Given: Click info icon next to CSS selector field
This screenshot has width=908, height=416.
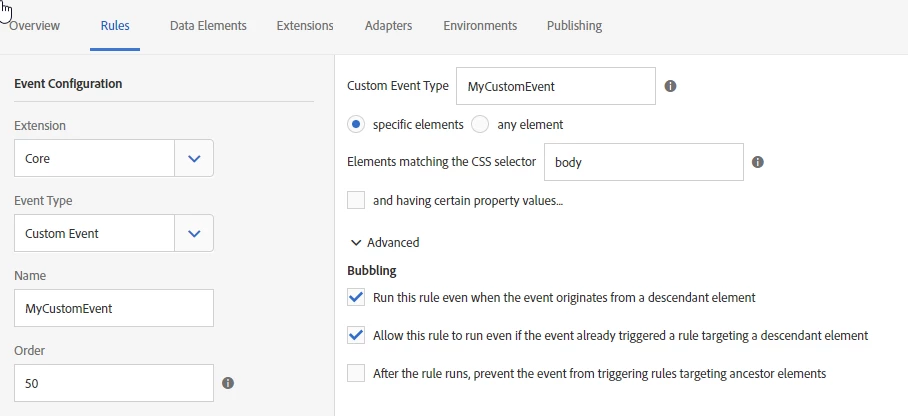Looking at the screenshot, I should tap(757, 162).
